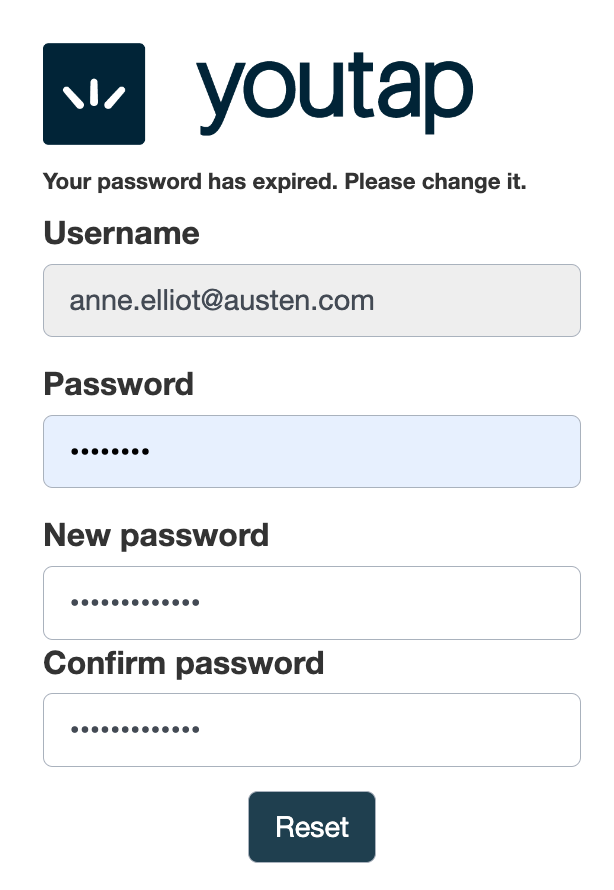
Task: Focus the current Password input field
Action: click(311, 451)
